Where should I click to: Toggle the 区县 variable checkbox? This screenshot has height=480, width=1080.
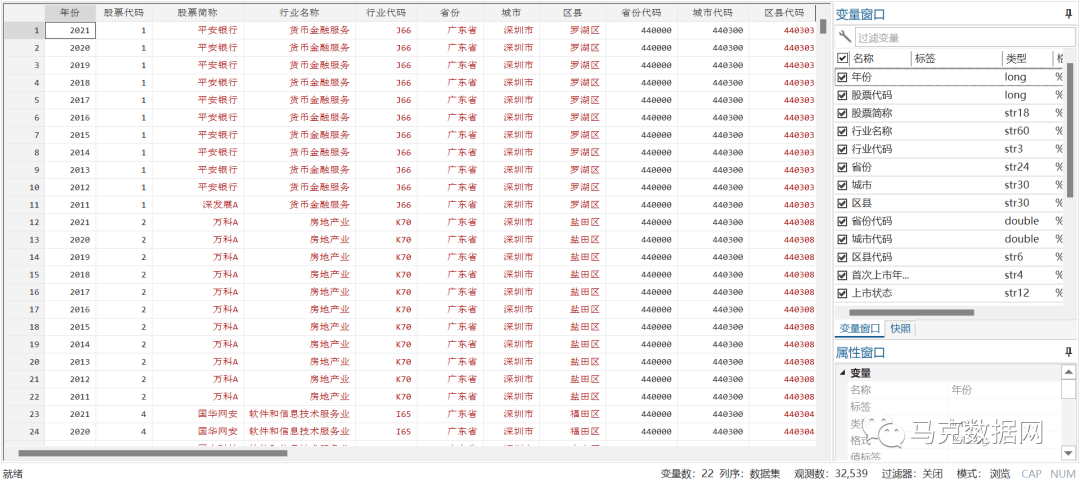tap(842, 203)
